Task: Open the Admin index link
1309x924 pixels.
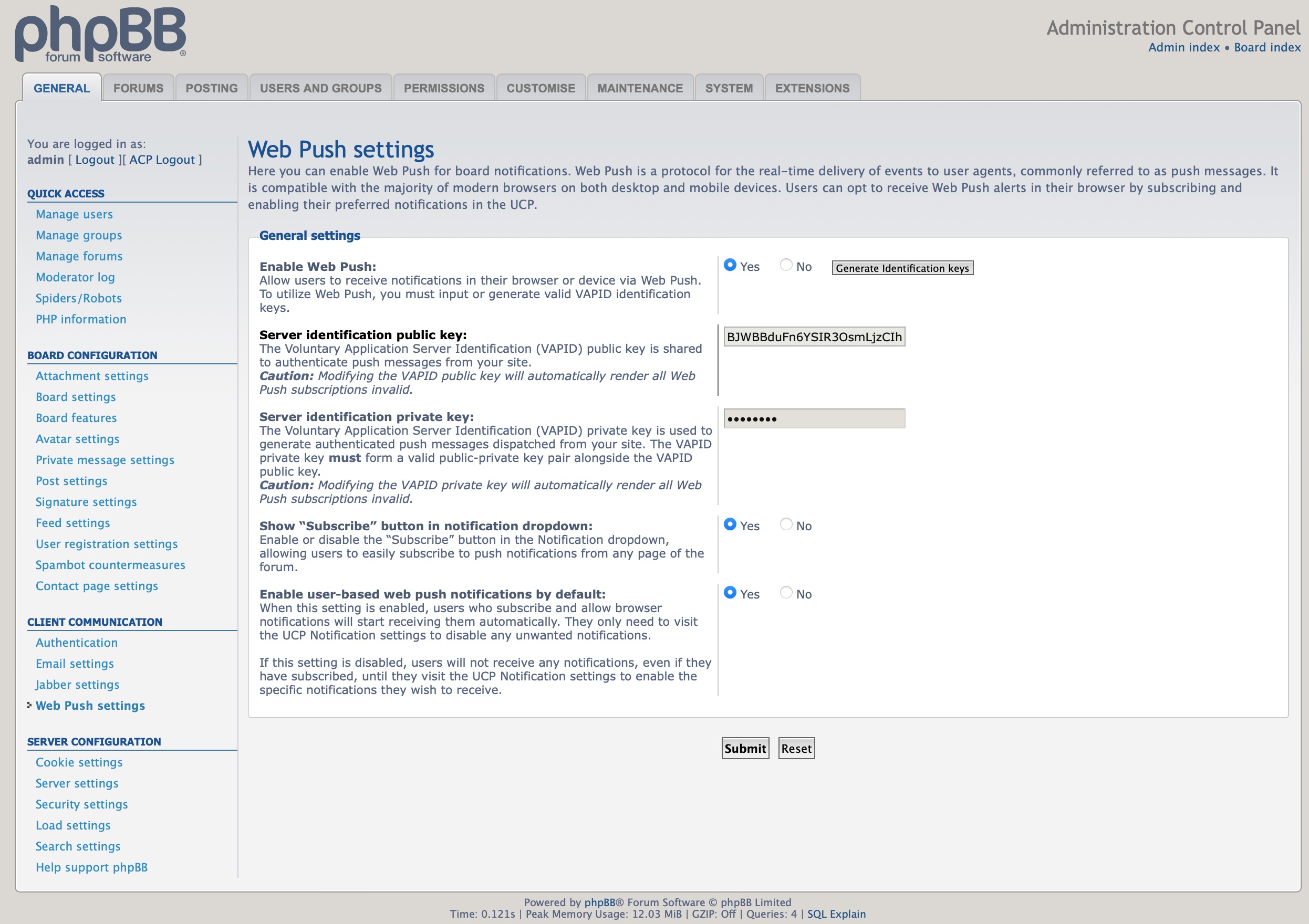Action: pos(1183,47)
